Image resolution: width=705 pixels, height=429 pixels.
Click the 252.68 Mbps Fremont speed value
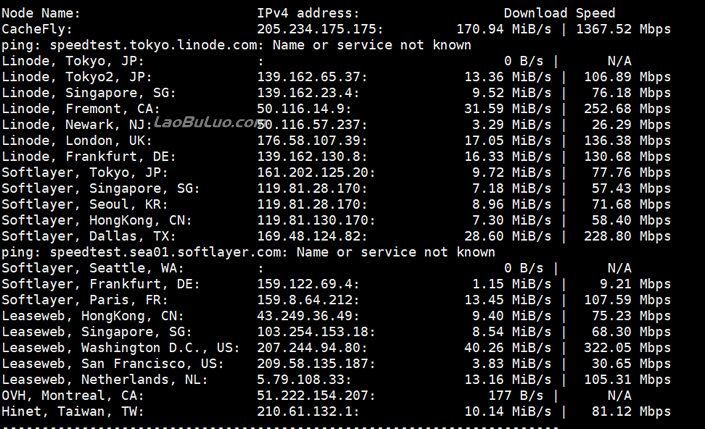click(627, 109)
